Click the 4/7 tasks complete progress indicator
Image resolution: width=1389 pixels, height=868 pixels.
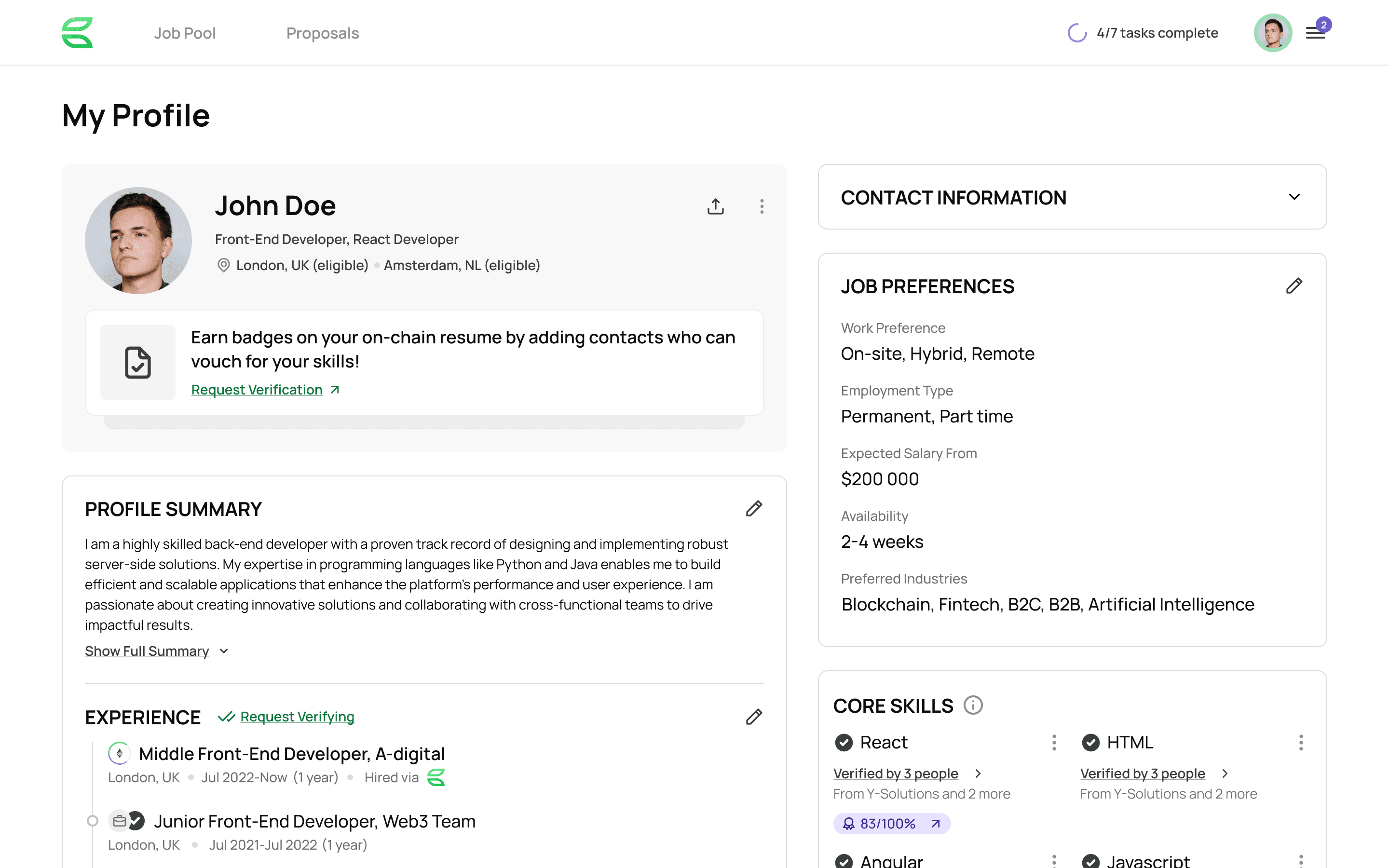(x=1142, y=33)
